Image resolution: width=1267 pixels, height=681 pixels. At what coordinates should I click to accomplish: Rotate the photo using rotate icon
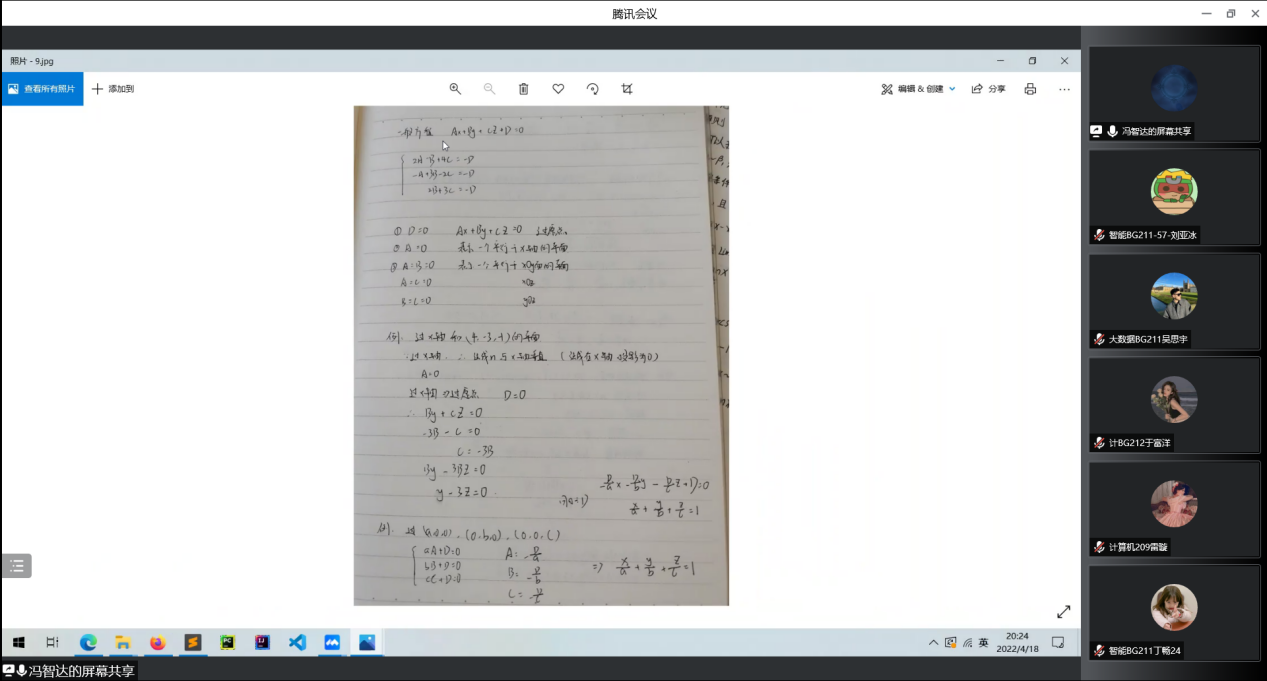click(x=592, y=89)
